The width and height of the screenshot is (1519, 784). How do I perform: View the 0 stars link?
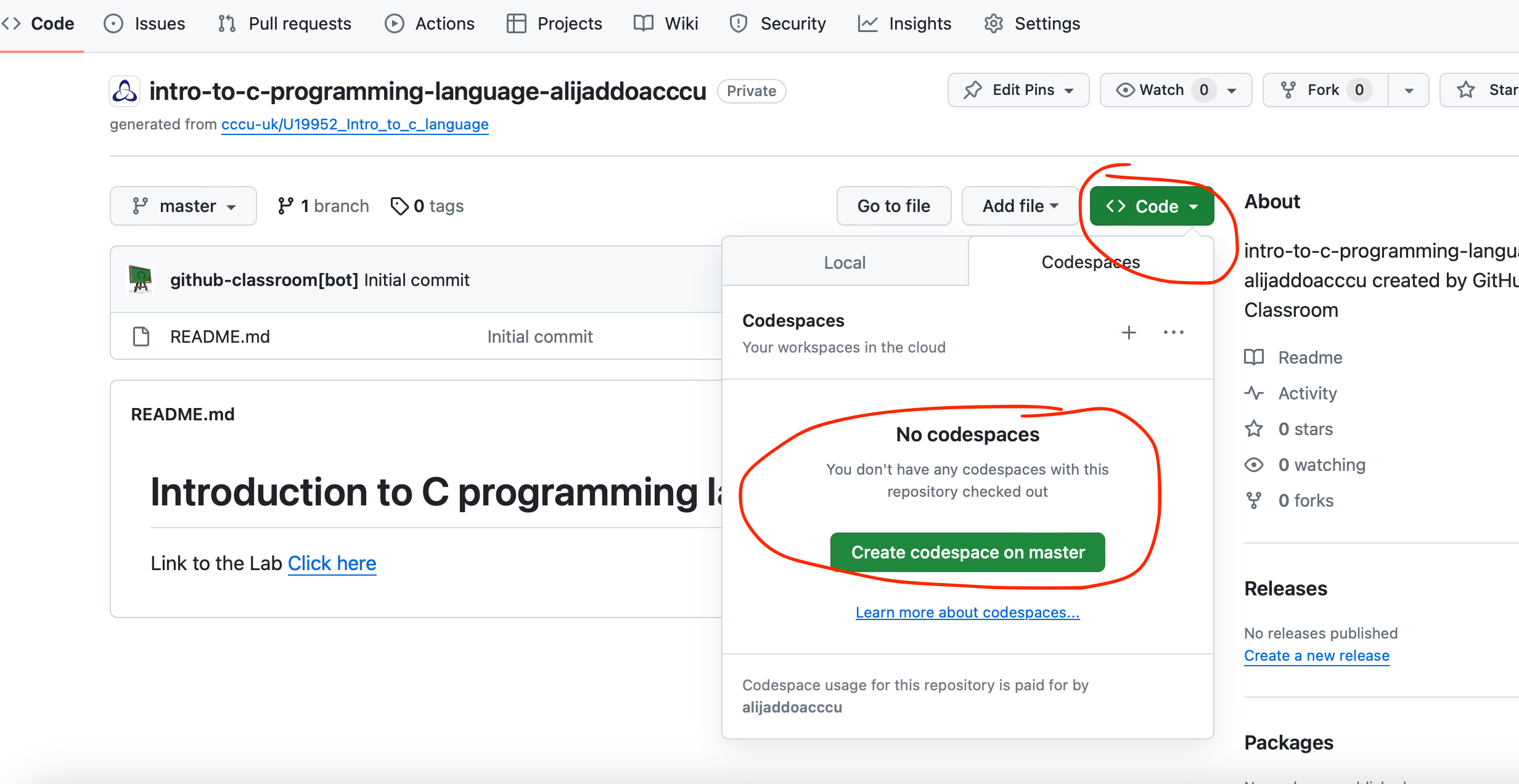(x=1288, y=429)
